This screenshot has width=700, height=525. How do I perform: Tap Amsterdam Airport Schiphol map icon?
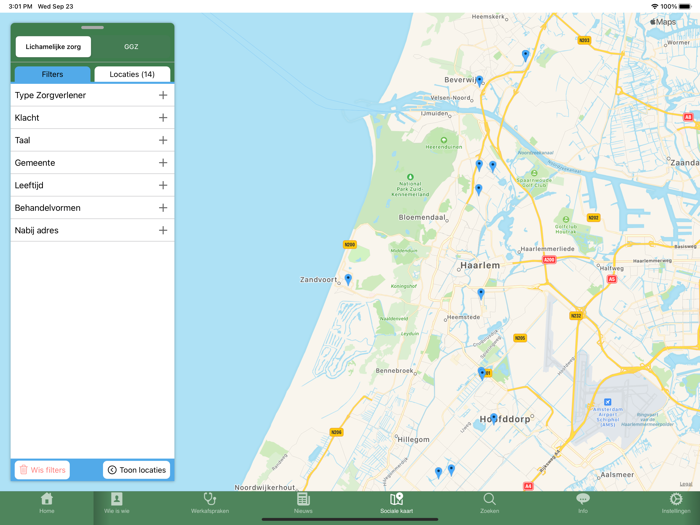click(608, 402)
